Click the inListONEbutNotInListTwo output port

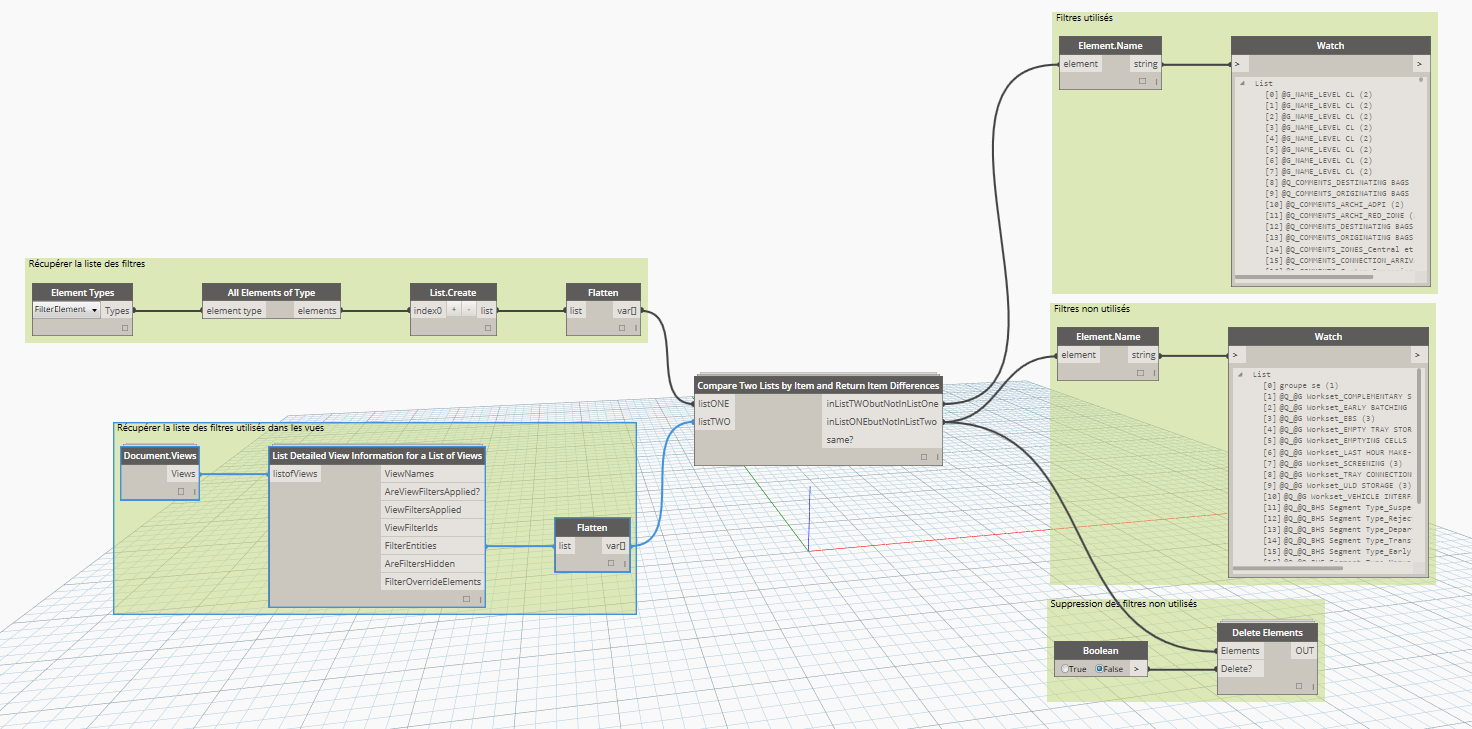[x=881, y=422]
